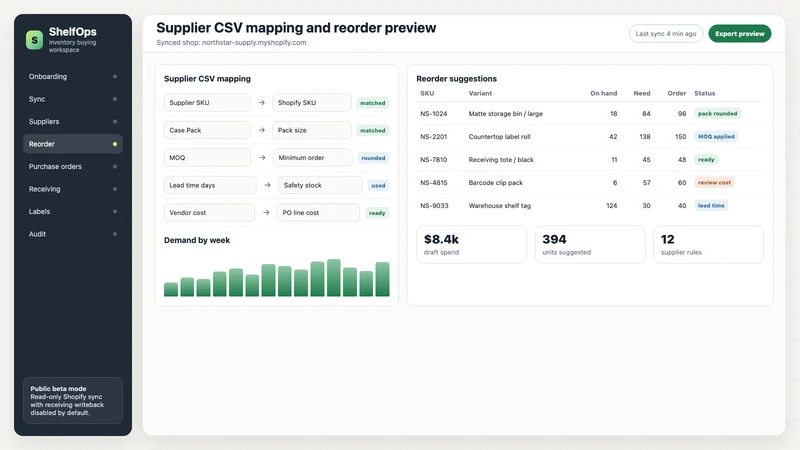Click the Safety stock target field

[320, 185]
